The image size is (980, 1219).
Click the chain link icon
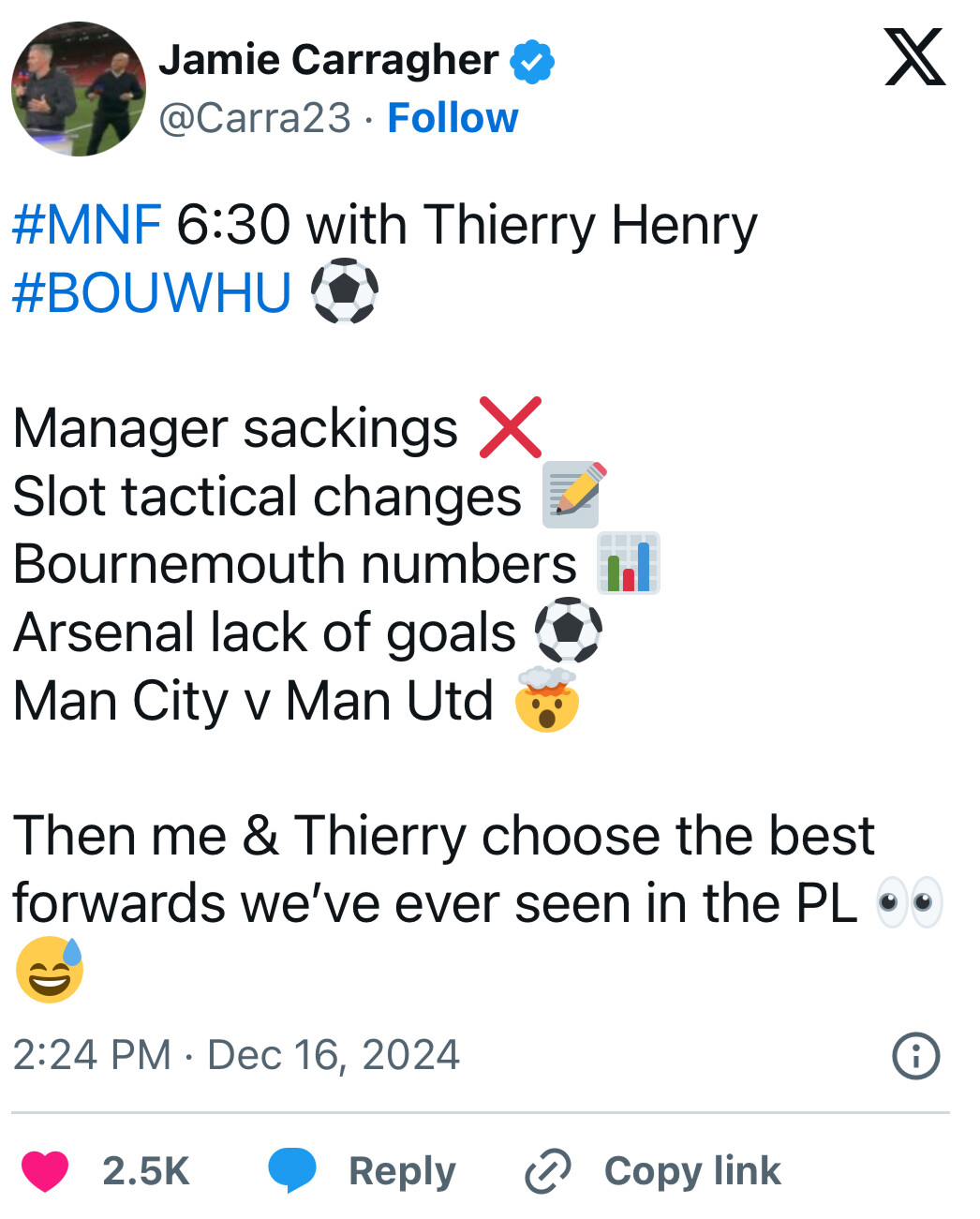[548, 1171]
